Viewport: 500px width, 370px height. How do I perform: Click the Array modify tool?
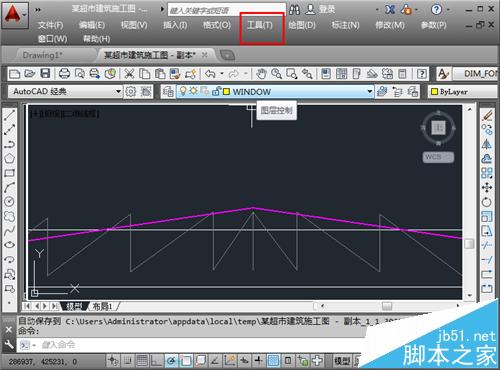(x=487, y=173)
